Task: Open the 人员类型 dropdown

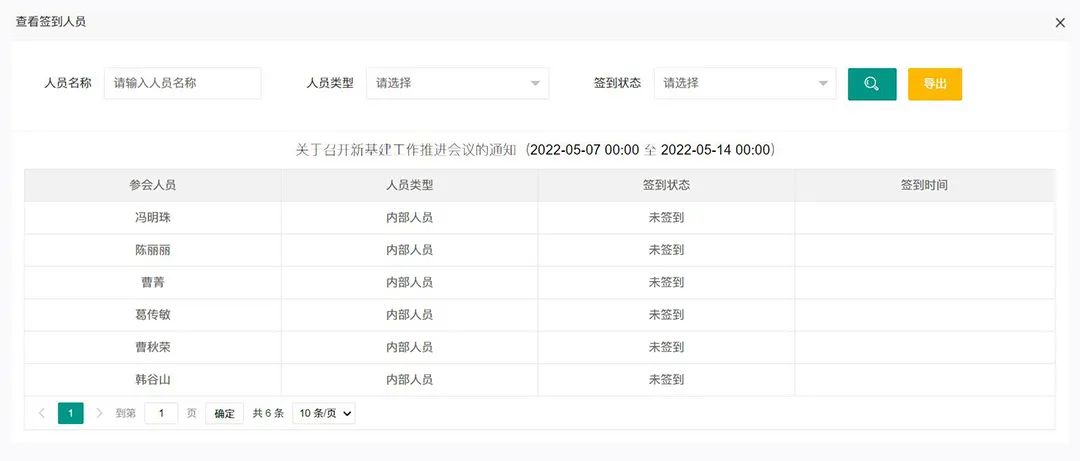Action: (x=457, y=83)
